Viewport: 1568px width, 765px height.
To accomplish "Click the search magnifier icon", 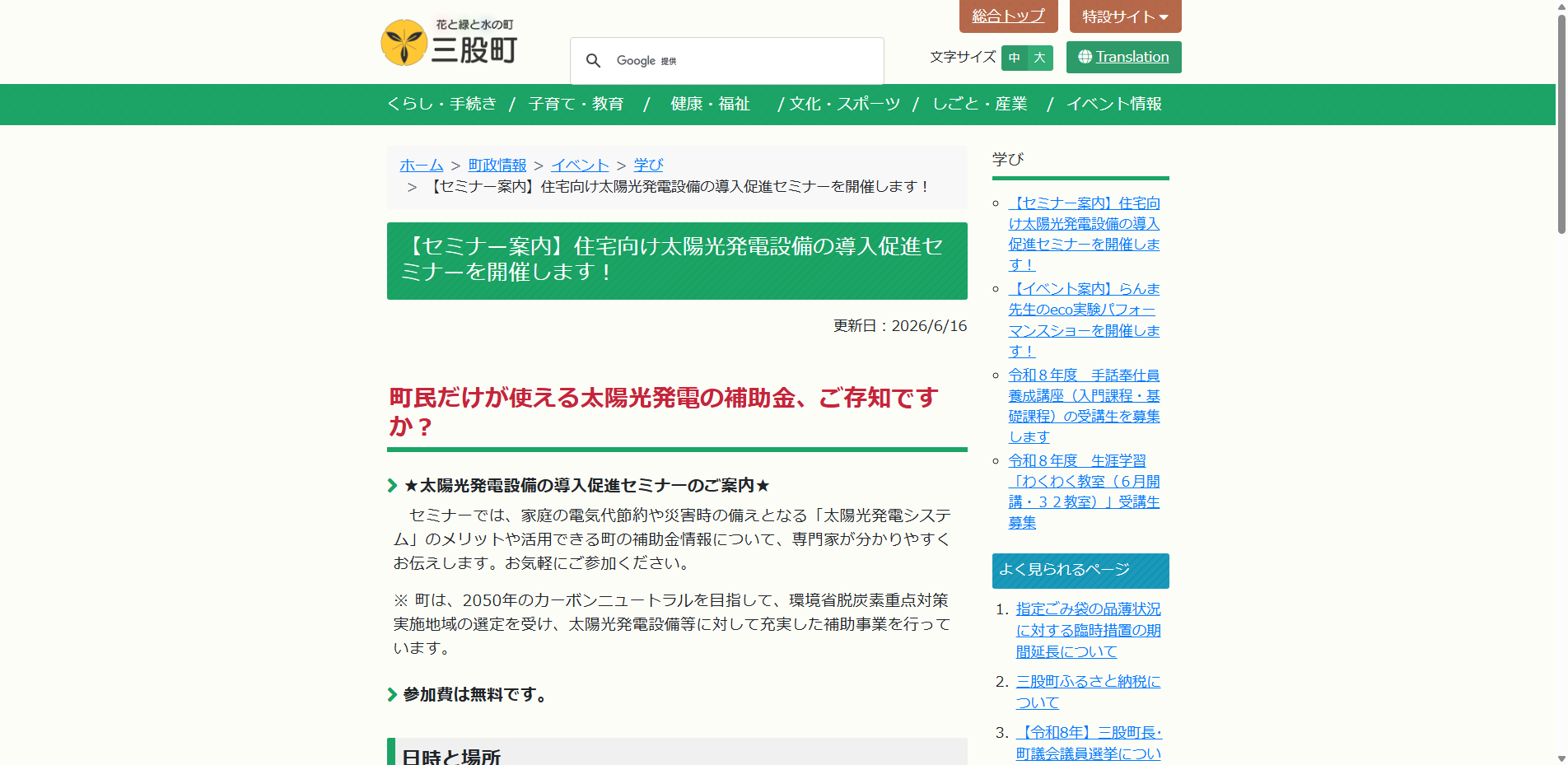I will coord(593,61).
